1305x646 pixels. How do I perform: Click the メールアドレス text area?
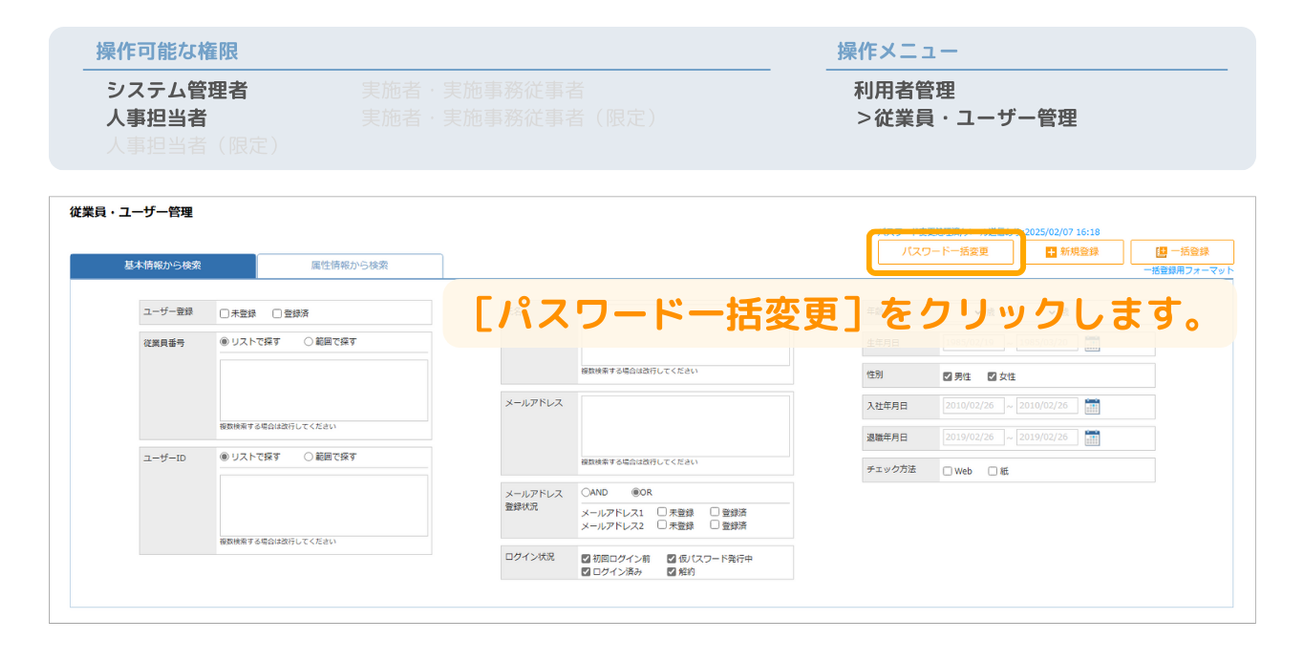tap(685, 426)
